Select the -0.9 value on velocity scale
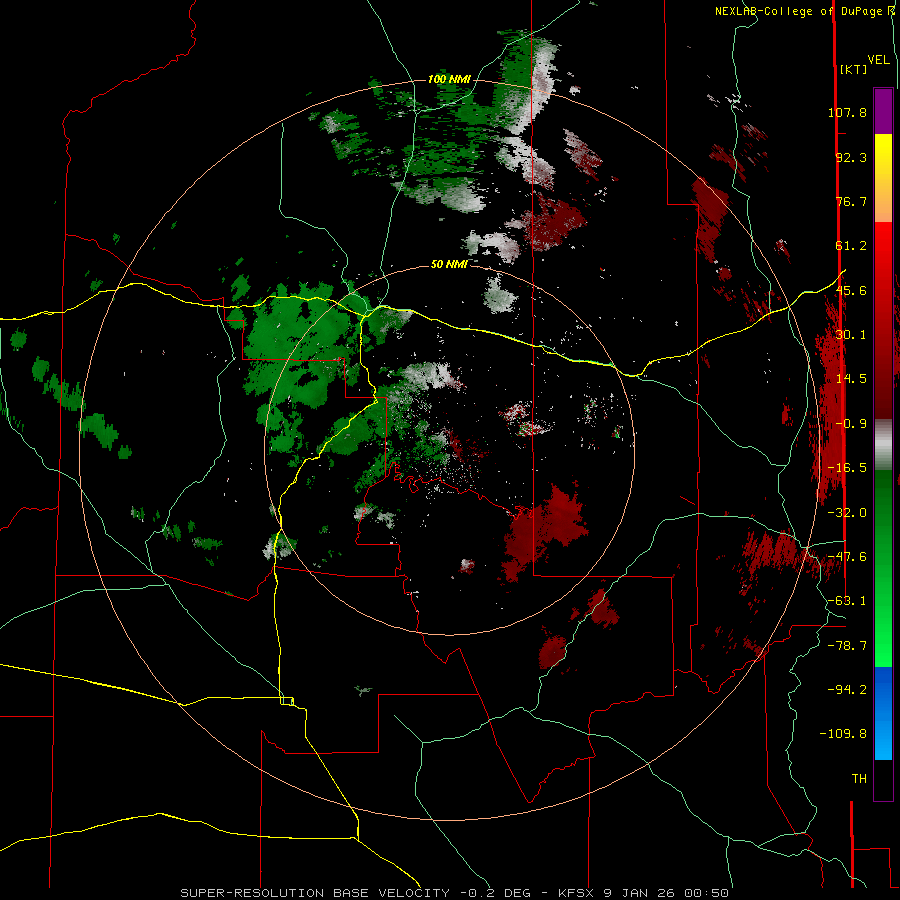 pyautogui.click(x=851, y=424)
